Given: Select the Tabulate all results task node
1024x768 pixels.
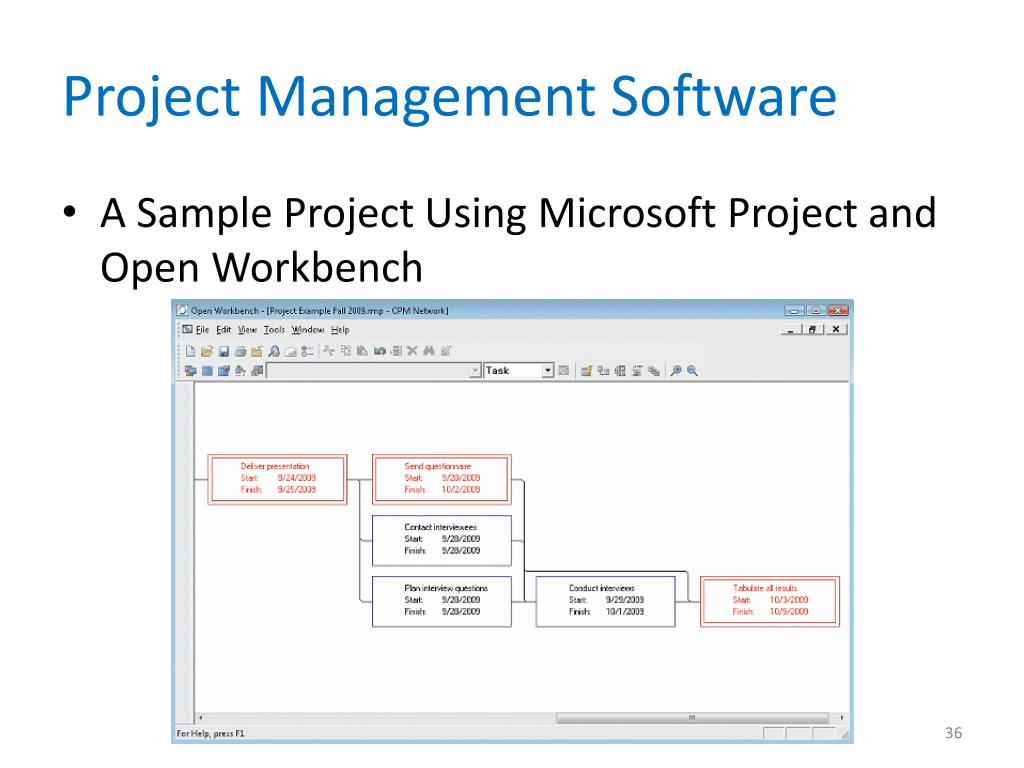Looking at the screenshot, I should [x=770, y=601].
